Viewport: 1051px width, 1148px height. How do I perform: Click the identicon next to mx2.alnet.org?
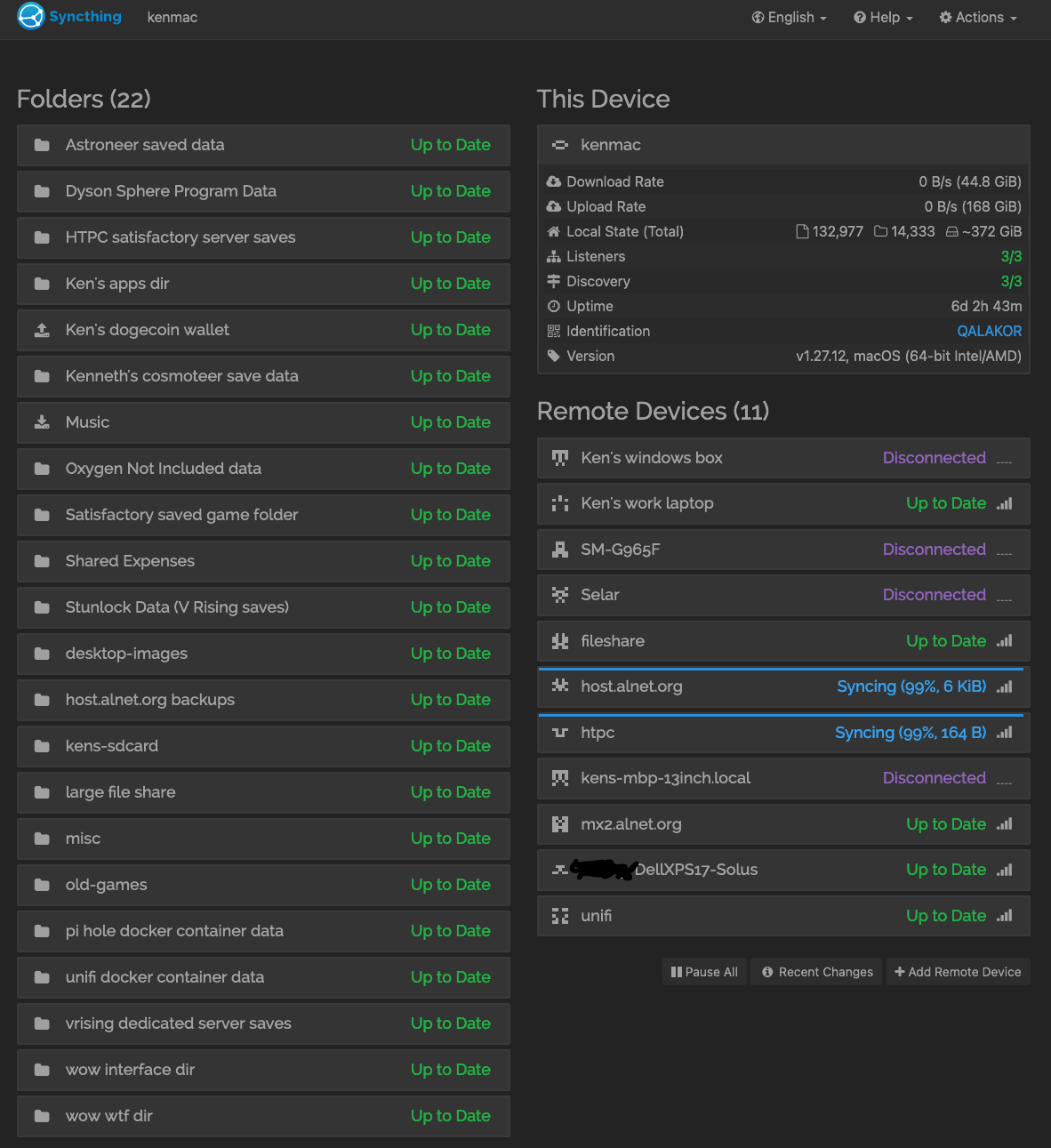[x=559, y=824]
